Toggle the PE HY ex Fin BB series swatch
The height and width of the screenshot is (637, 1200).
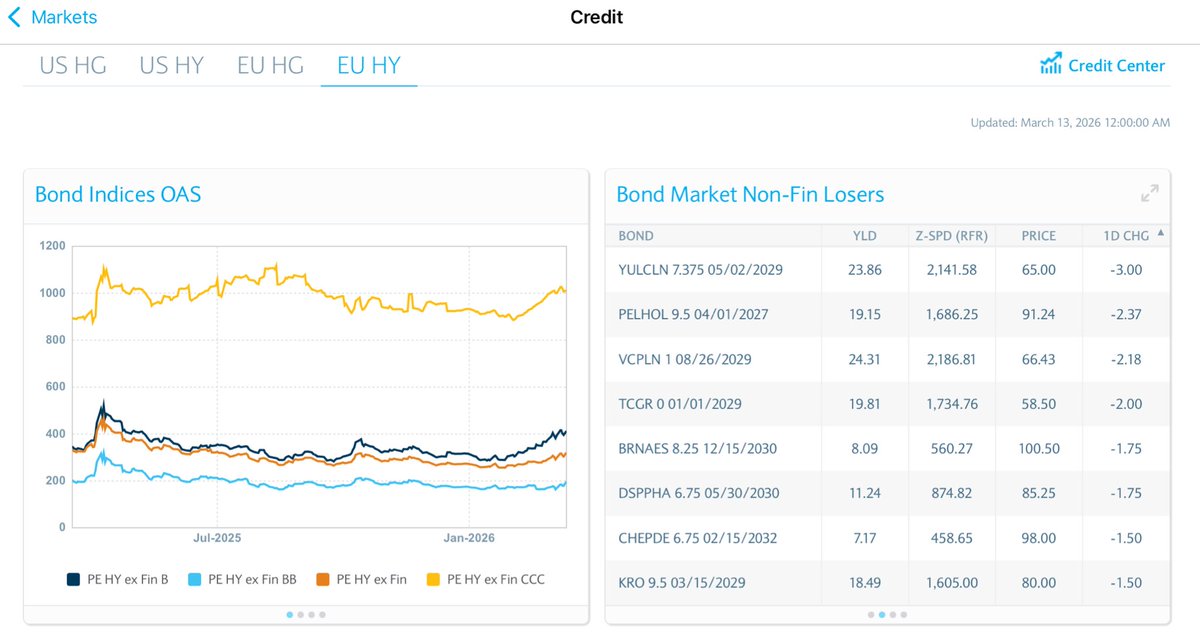click(194, 579)
